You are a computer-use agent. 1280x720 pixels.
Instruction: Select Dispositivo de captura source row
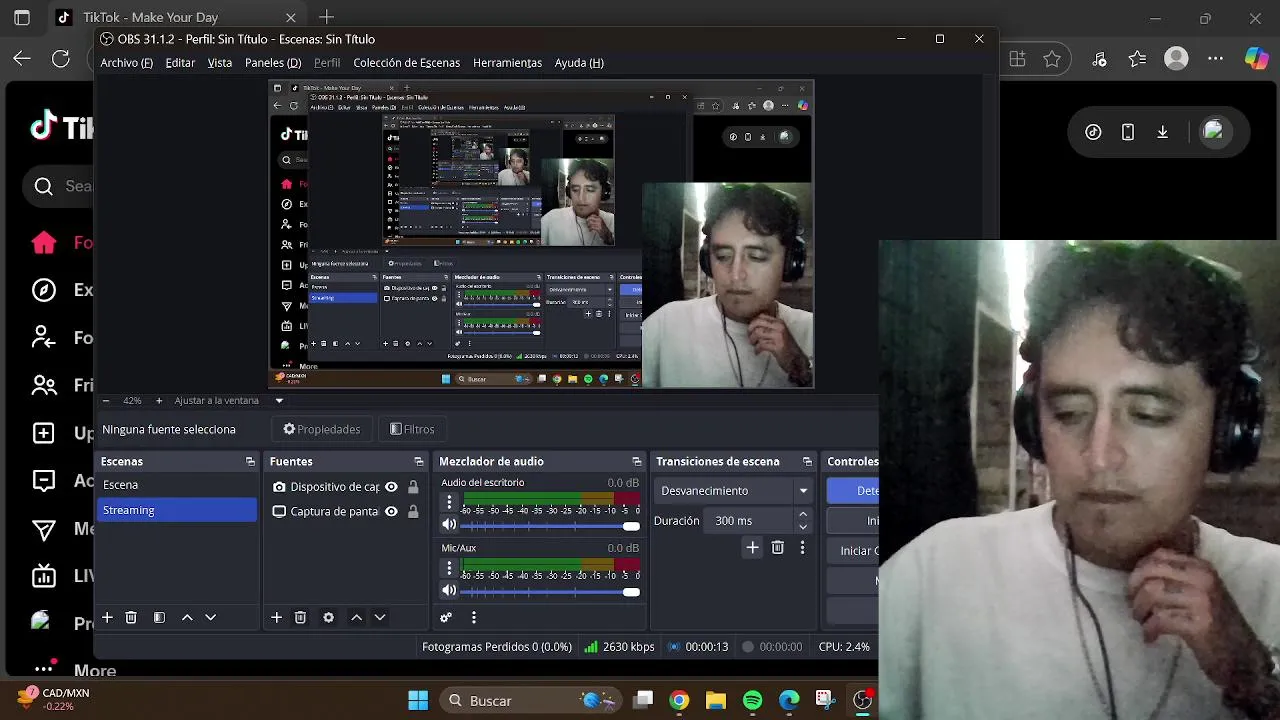click(x=346, y=487)
